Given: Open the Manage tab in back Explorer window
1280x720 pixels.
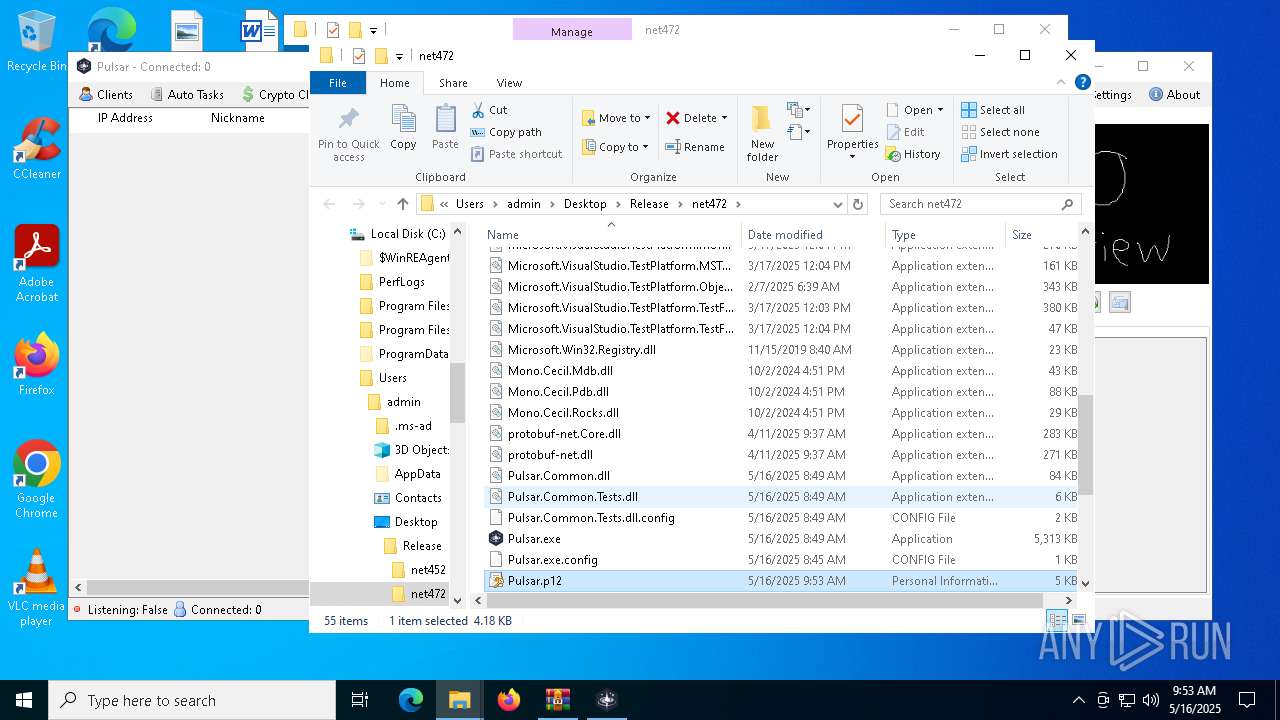Looking at the screenshot, I should coord(572,31).
